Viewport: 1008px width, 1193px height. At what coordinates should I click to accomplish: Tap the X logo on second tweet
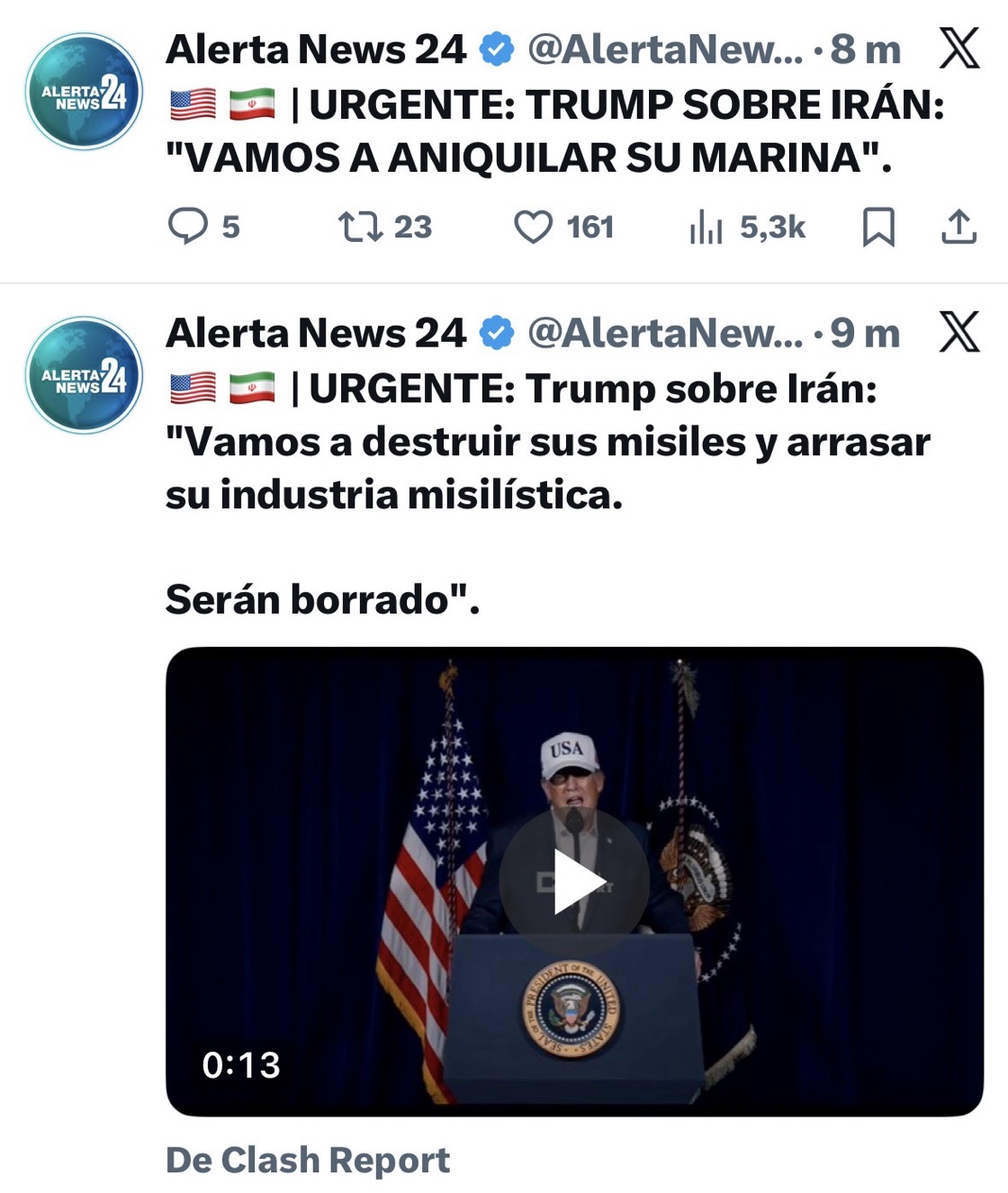point(959,332)
